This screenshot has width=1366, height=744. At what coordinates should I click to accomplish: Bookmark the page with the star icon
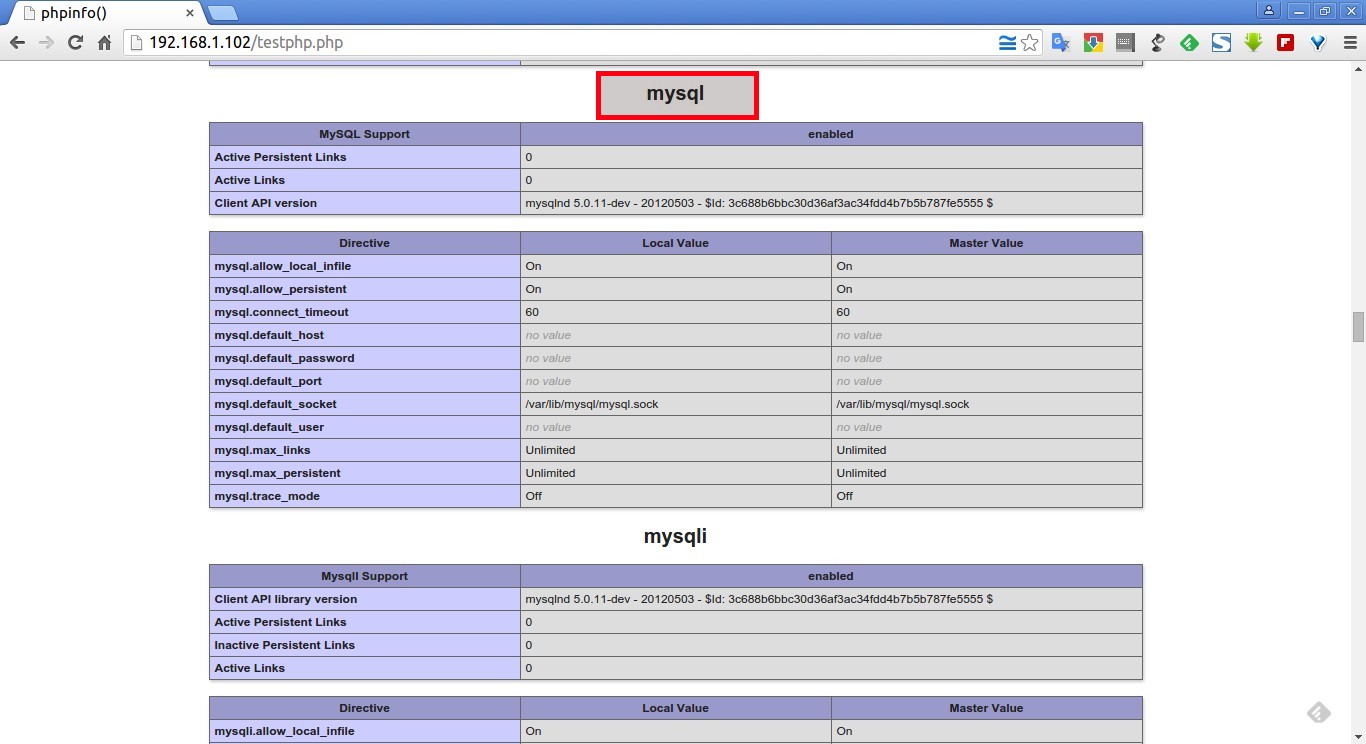coord(1031,42)
